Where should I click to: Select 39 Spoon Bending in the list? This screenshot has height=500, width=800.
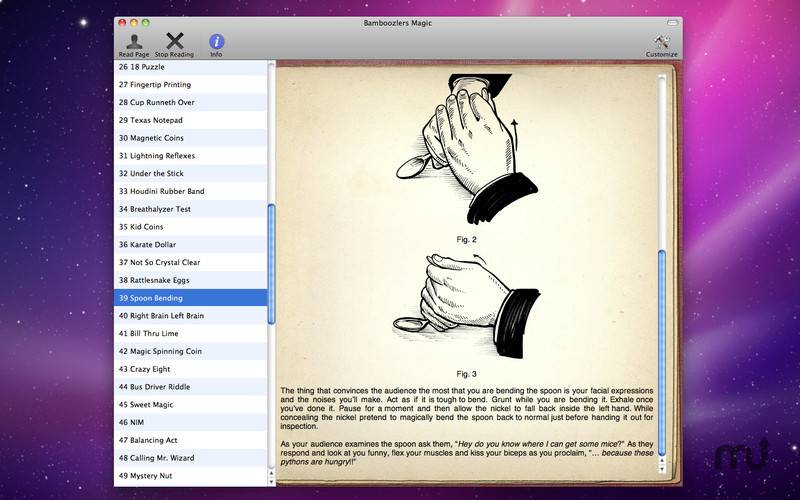tap(190, 298)
